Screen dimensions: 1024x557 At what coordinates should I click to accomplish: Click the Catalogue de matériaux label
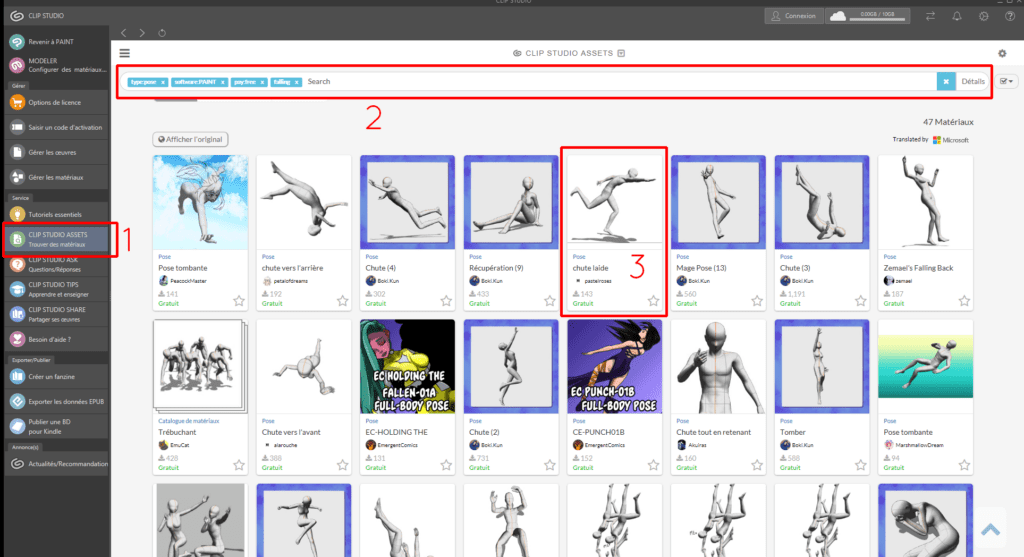tap(189, 421)
